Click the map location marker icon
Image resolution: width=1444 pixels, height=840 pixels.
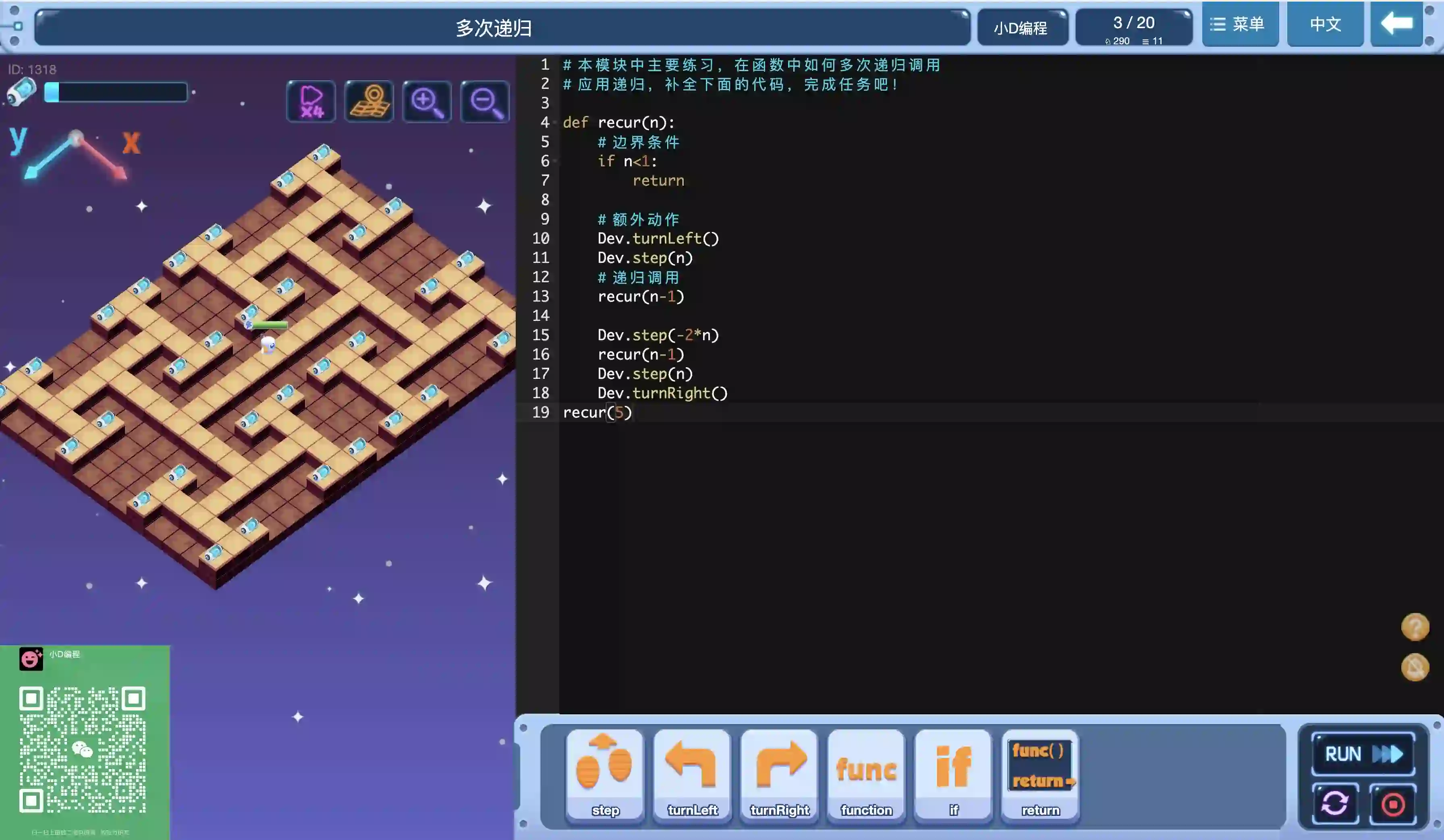pos(369,101)
